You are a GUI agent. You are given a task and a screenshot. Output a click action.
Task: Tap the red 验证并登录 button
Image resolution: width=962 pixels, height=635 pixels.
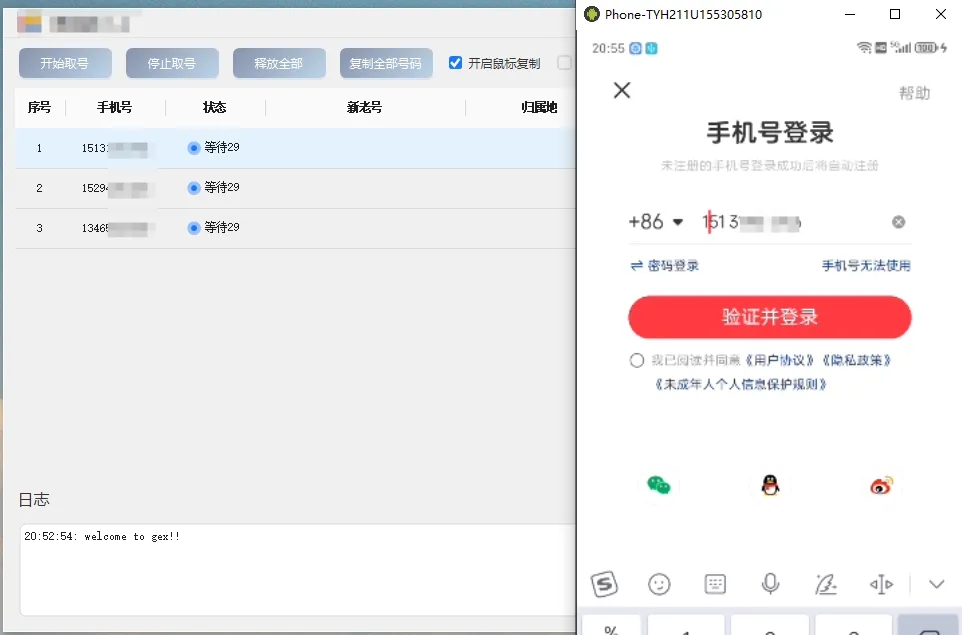[x=769, y=317]
